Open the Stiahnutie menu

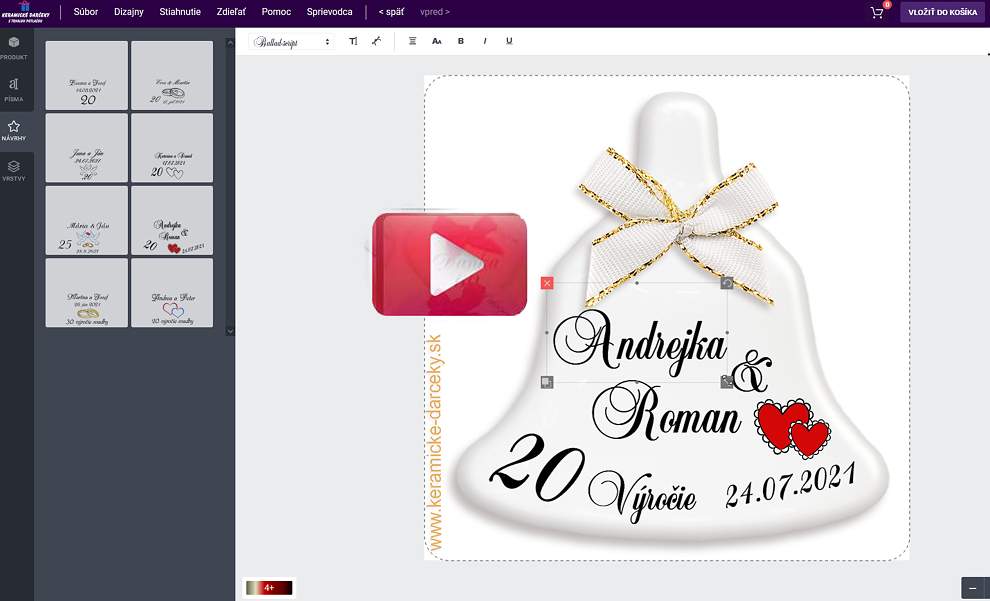click(x=180, y=12)
